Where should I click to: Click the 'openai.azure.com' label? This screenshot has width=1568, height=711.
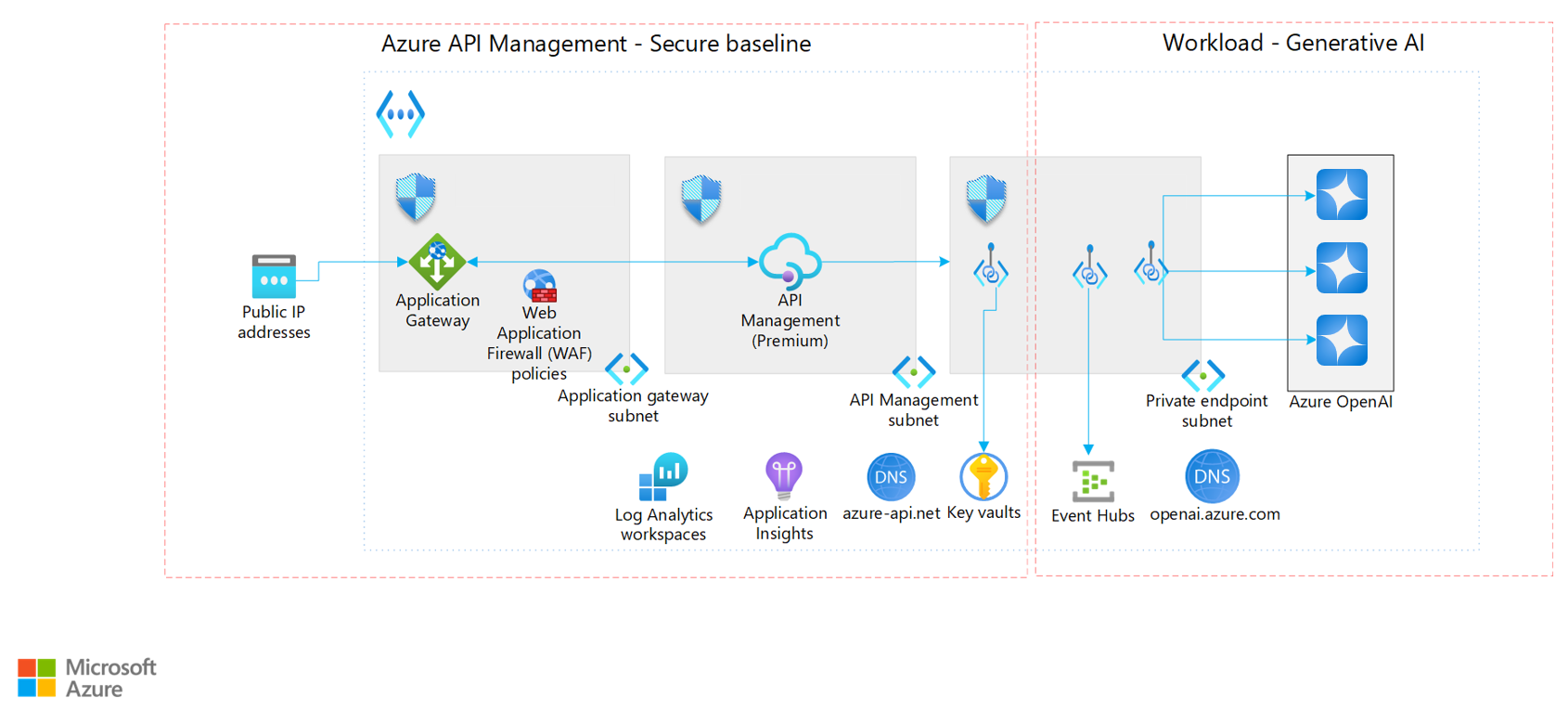point(1215,514)
